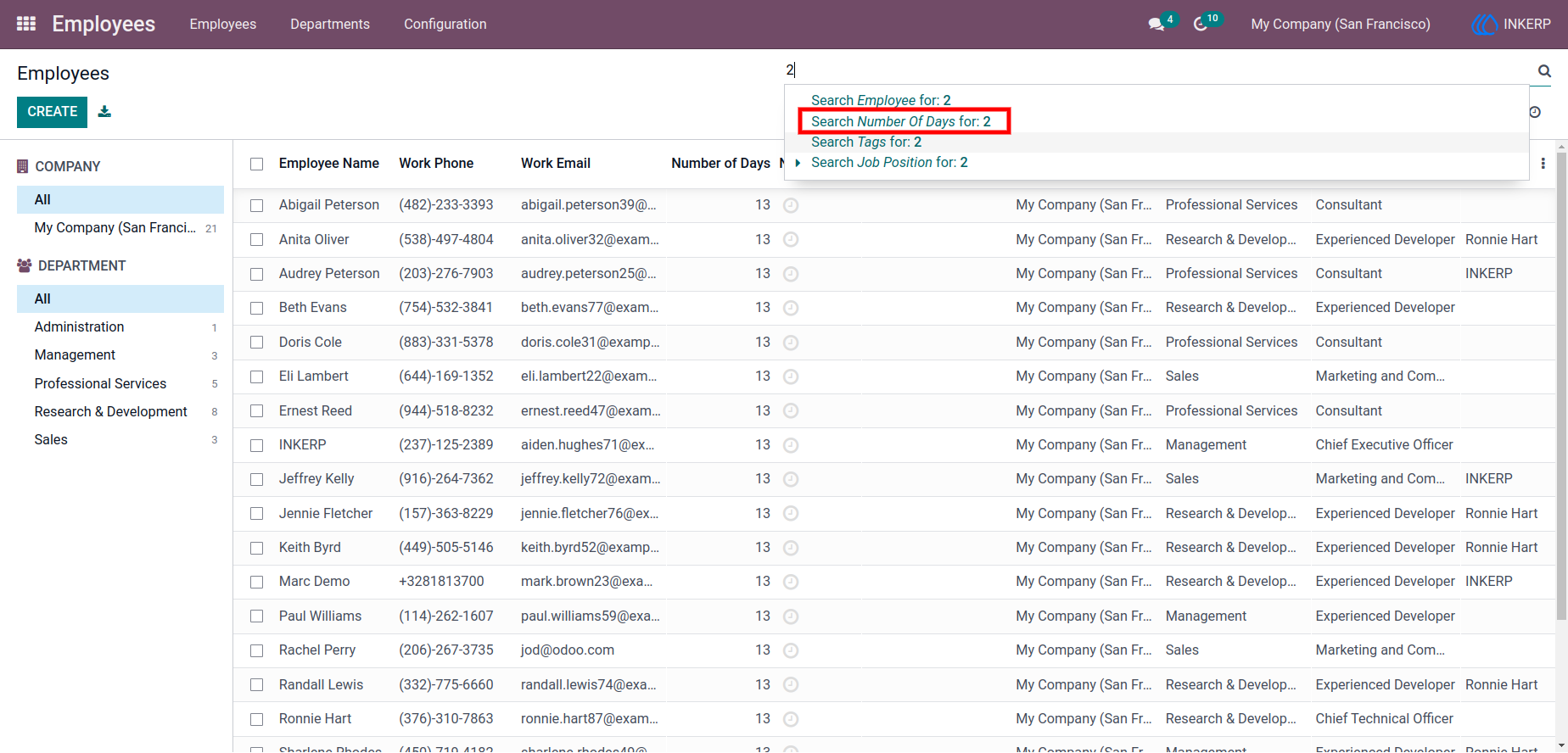Open the Departments menu

coord(330,25)
